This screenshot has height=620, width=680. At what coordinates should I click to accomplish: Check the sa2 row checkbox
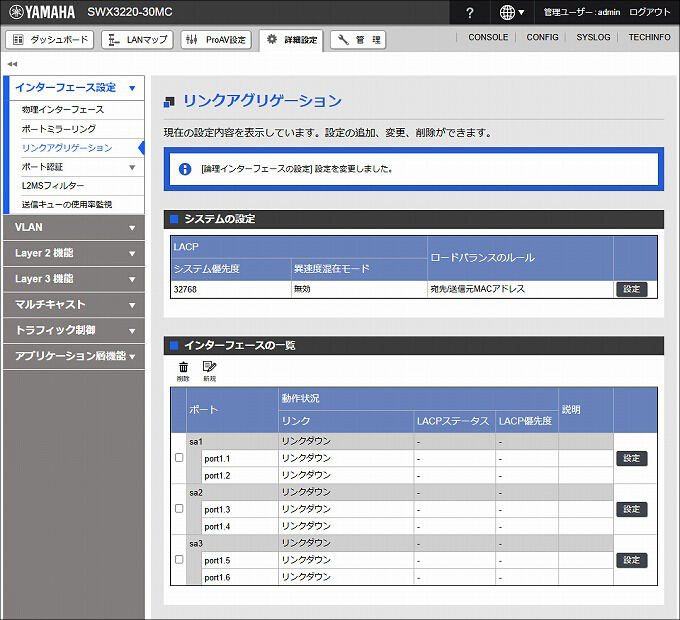[x=179, y=509]
